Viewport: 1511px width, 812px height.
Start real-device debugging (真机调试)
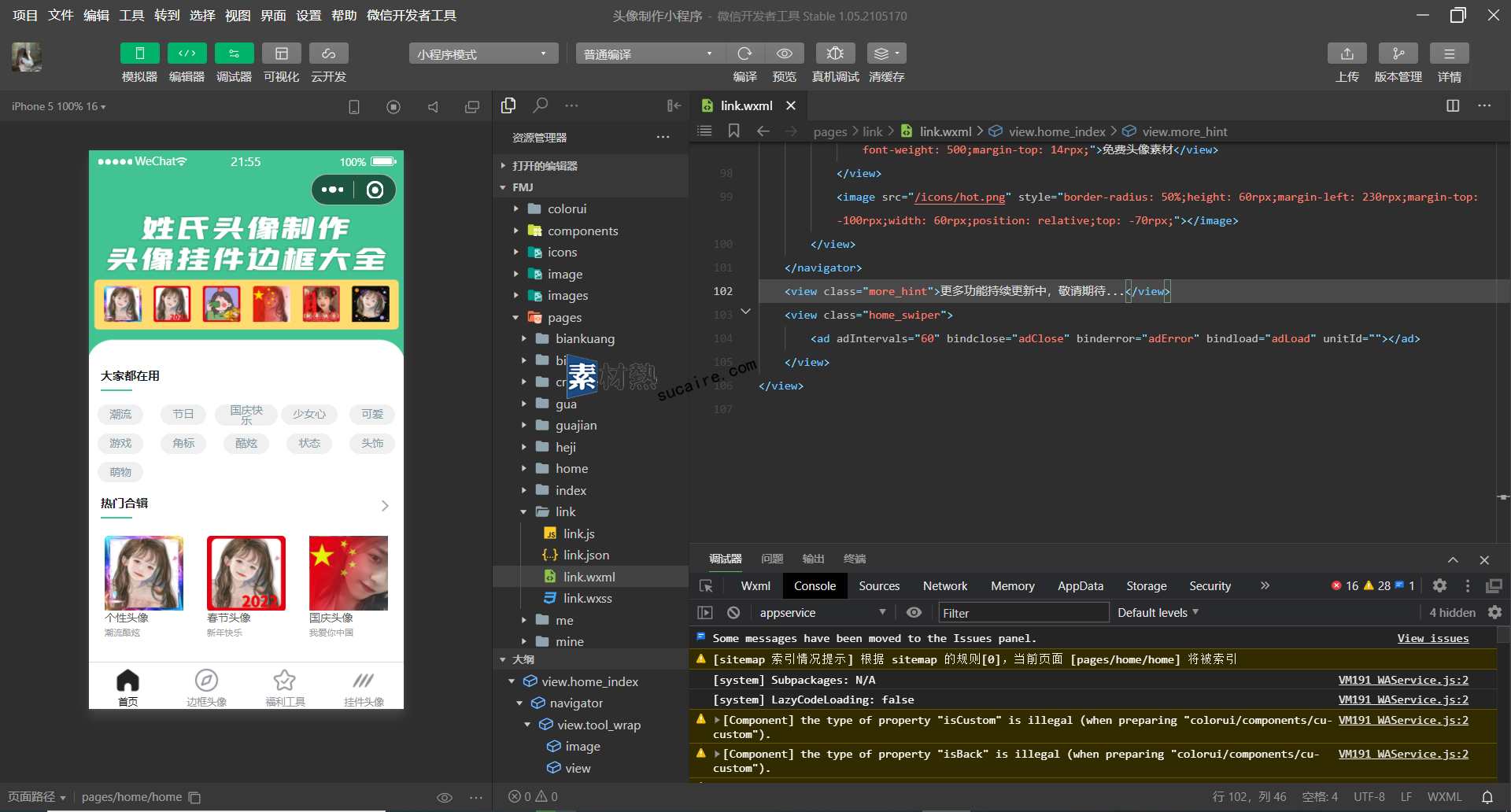[836, 54]
